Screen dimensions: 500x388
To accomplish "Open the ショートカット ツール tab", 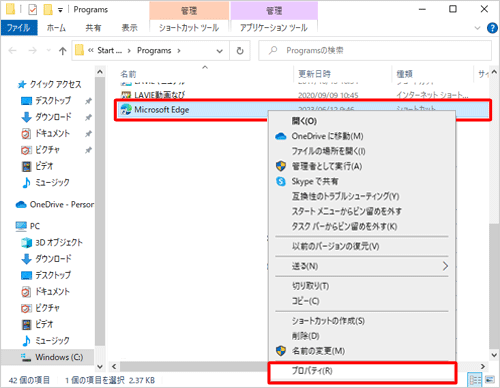I will point(189,28).
